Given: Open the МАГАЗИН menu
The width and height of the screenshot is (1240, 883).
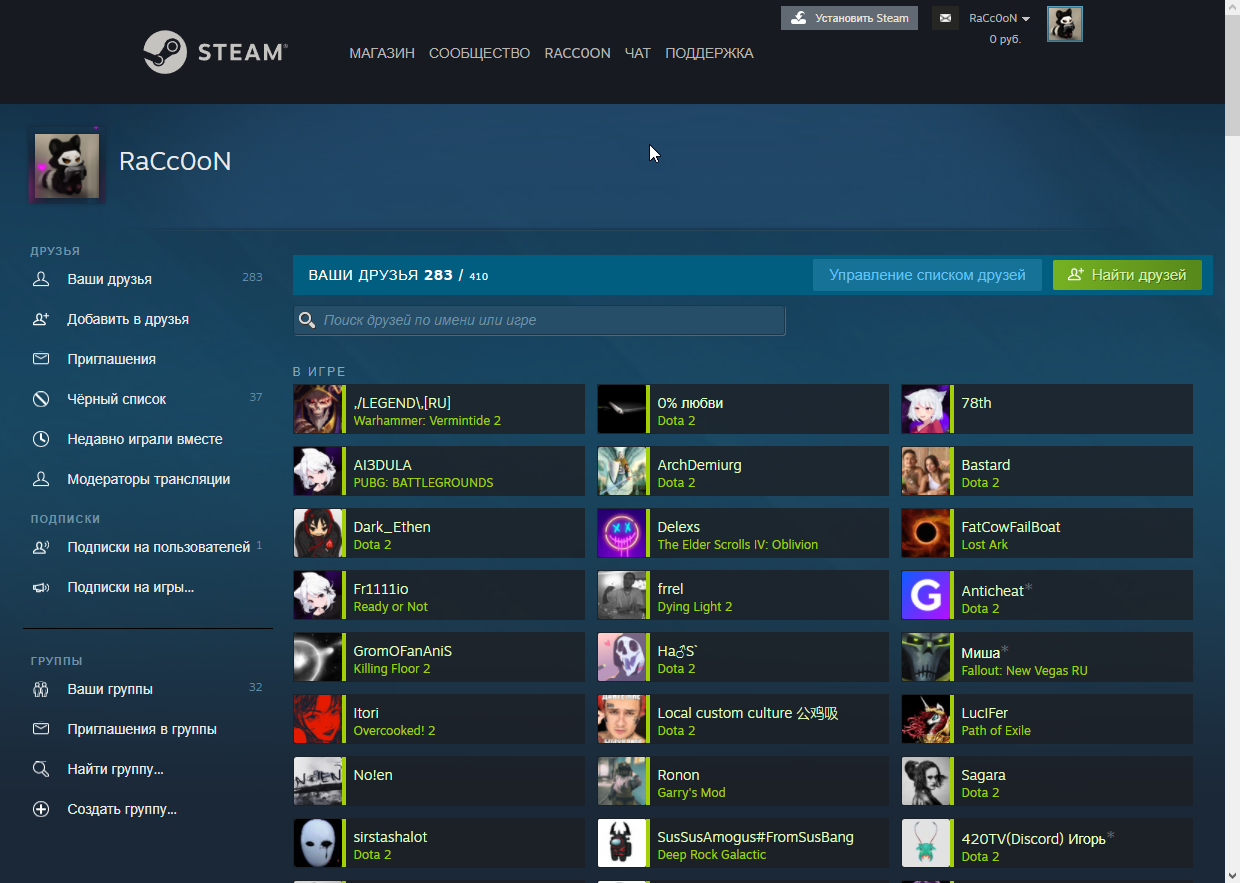Looking at the screenshot, I should click(x=382, y=53).
